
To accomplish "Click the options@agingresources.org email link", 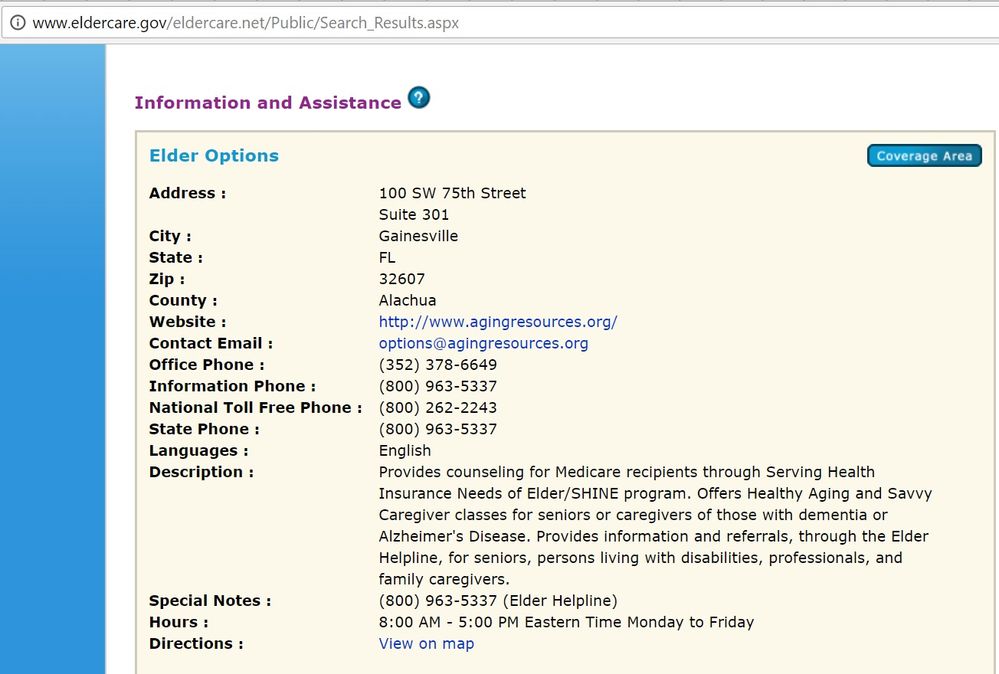I will tap(483, 343).
